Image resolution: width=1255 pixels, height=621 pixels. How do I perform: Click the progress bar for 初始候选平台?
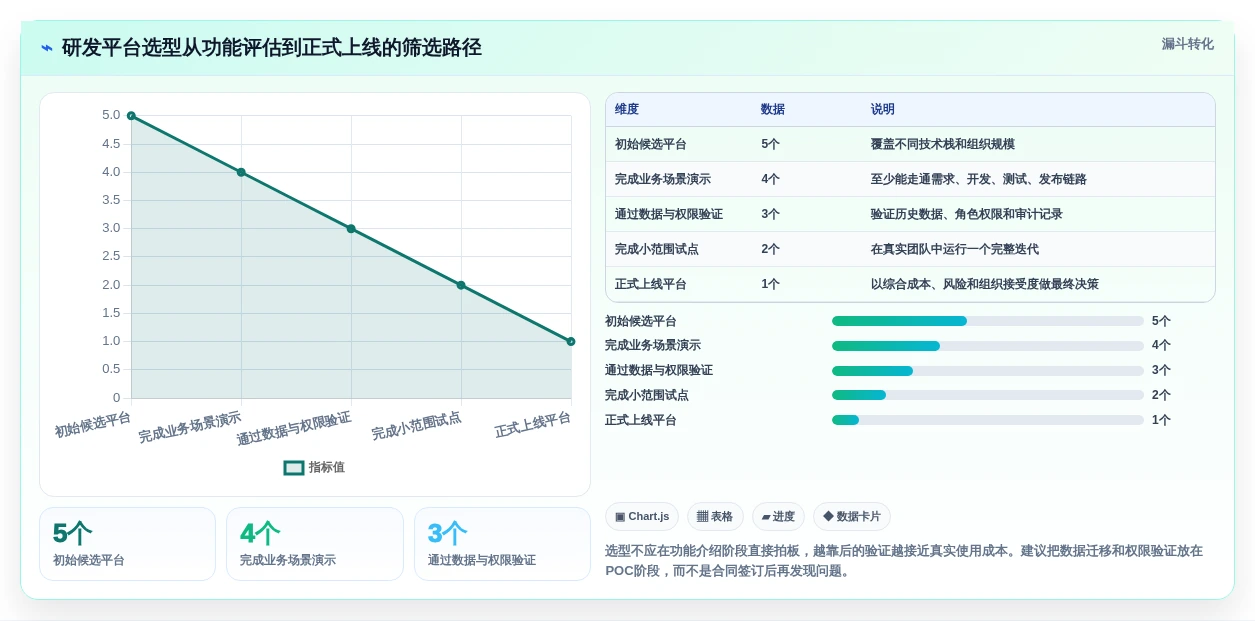click(x=988, y=321)
